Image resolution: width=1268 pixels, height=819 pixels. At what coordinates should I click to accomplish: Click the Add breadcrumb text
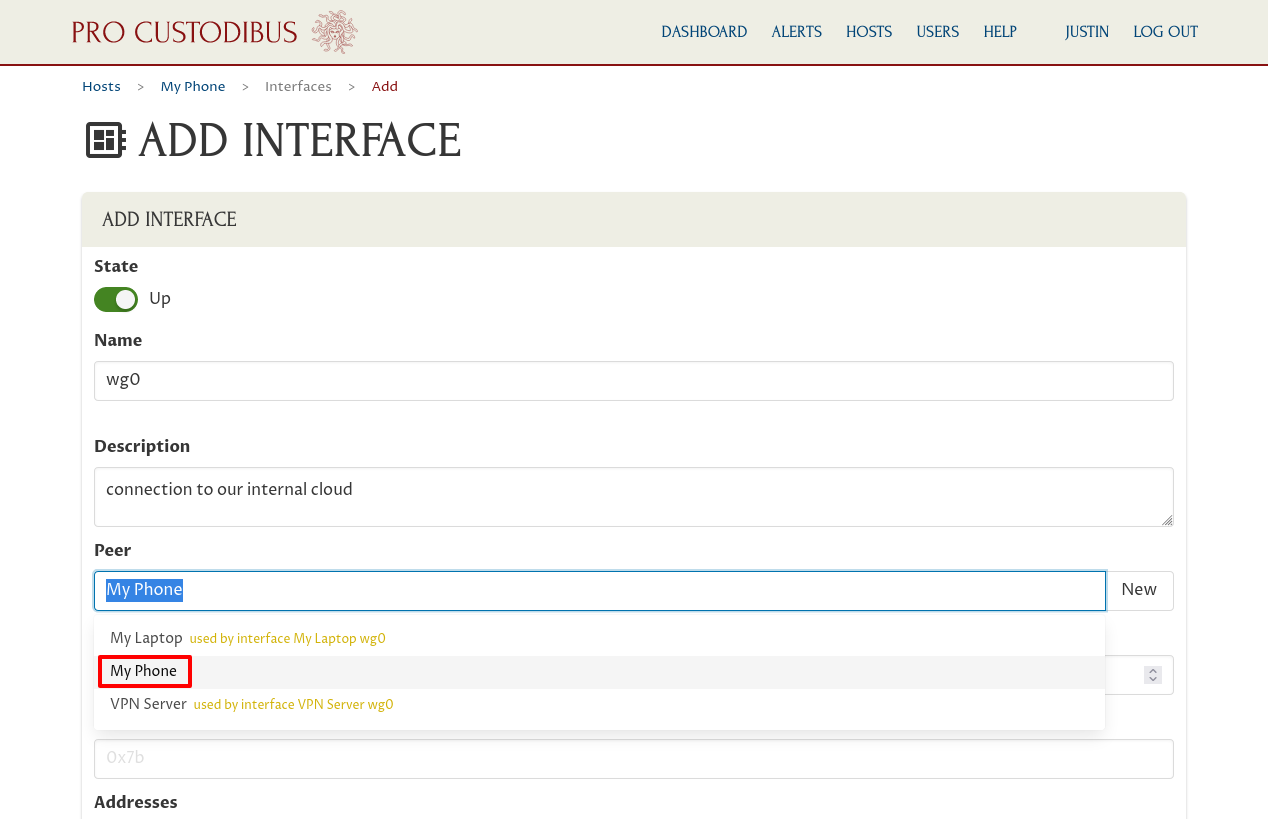(x=385, y=87)
